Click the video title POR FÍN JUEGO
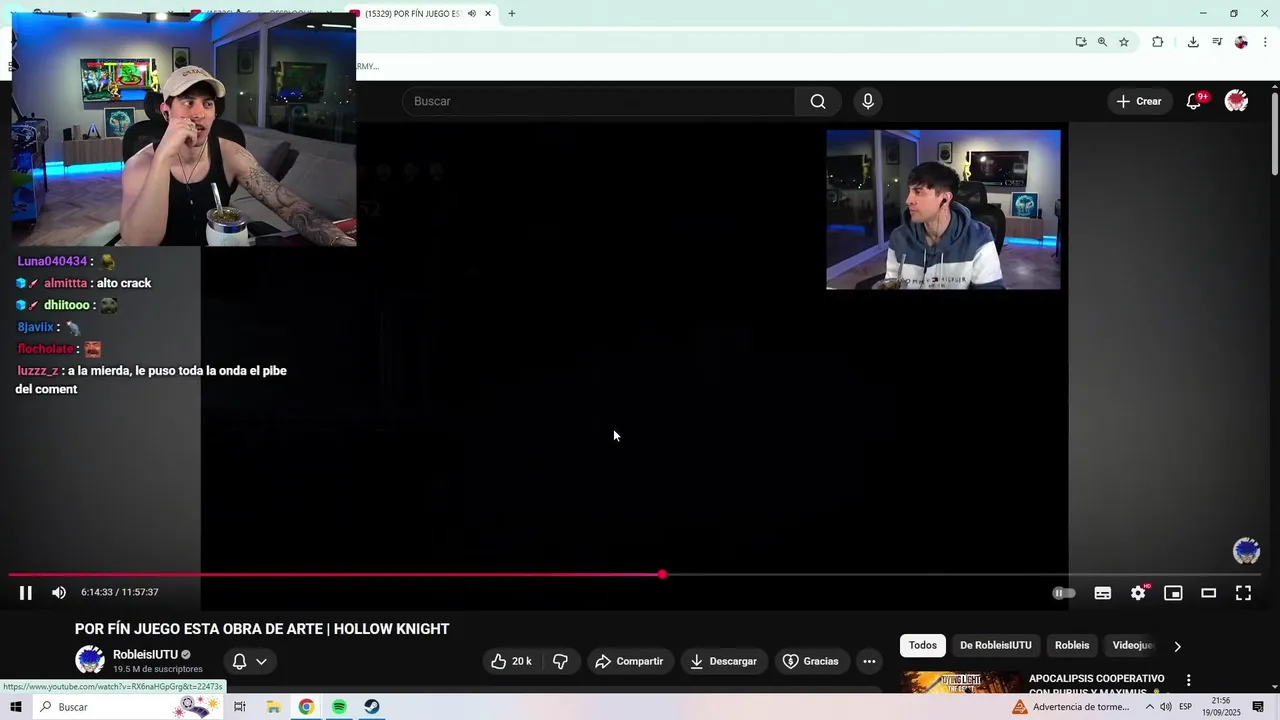This screenshot has height=720, width=1280. click(x=262, y=629)
